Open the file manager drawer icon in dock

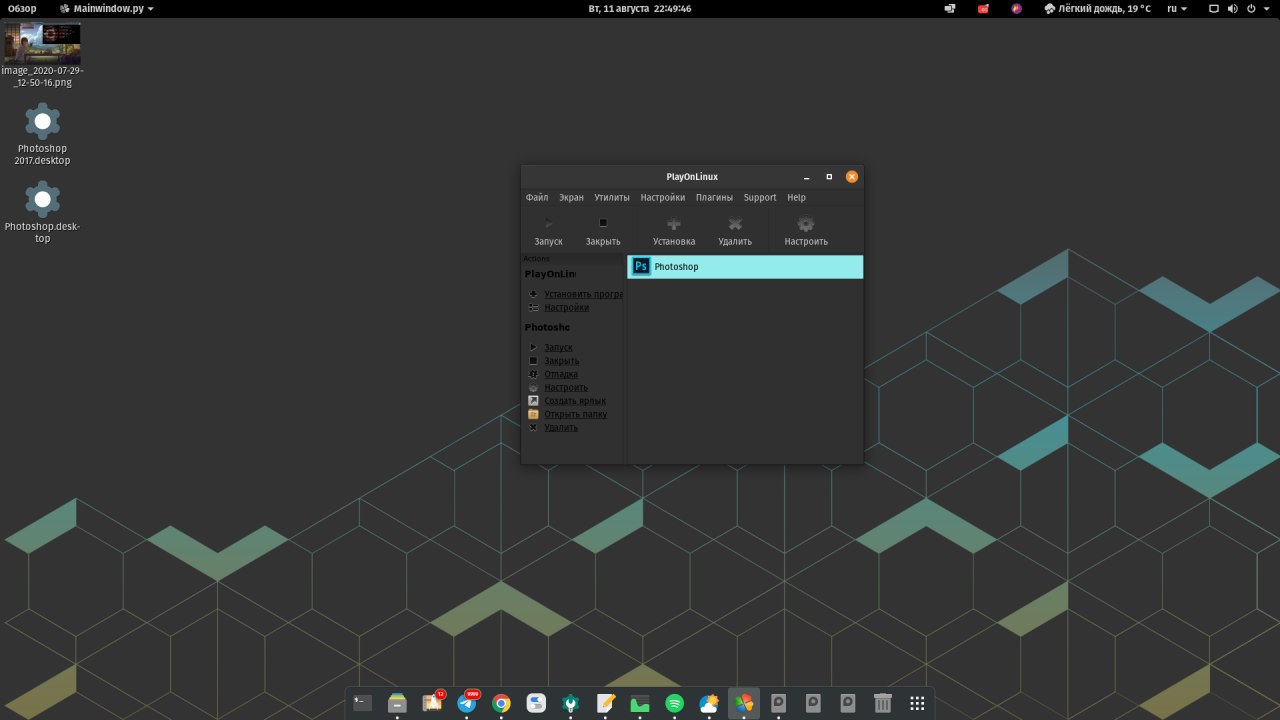coord(397,703)
